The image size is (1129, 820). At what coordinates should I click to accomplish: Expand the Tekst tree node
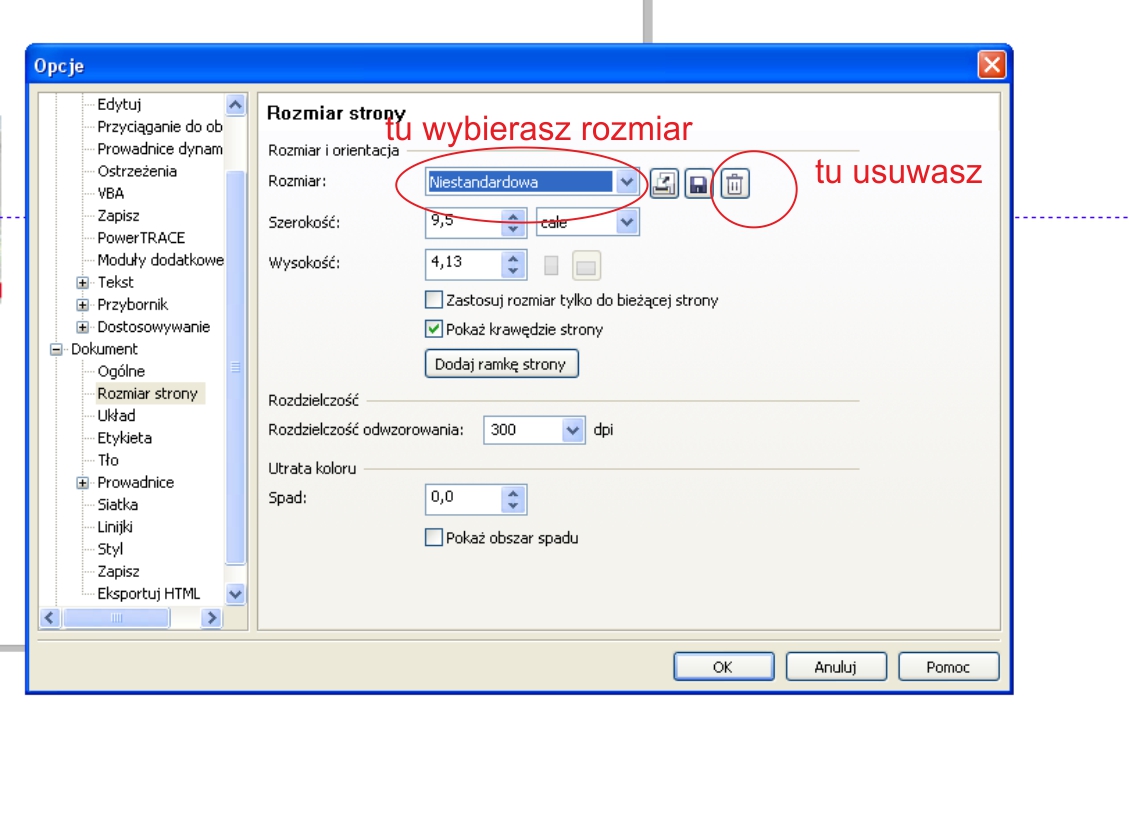[x=83, y=283]
